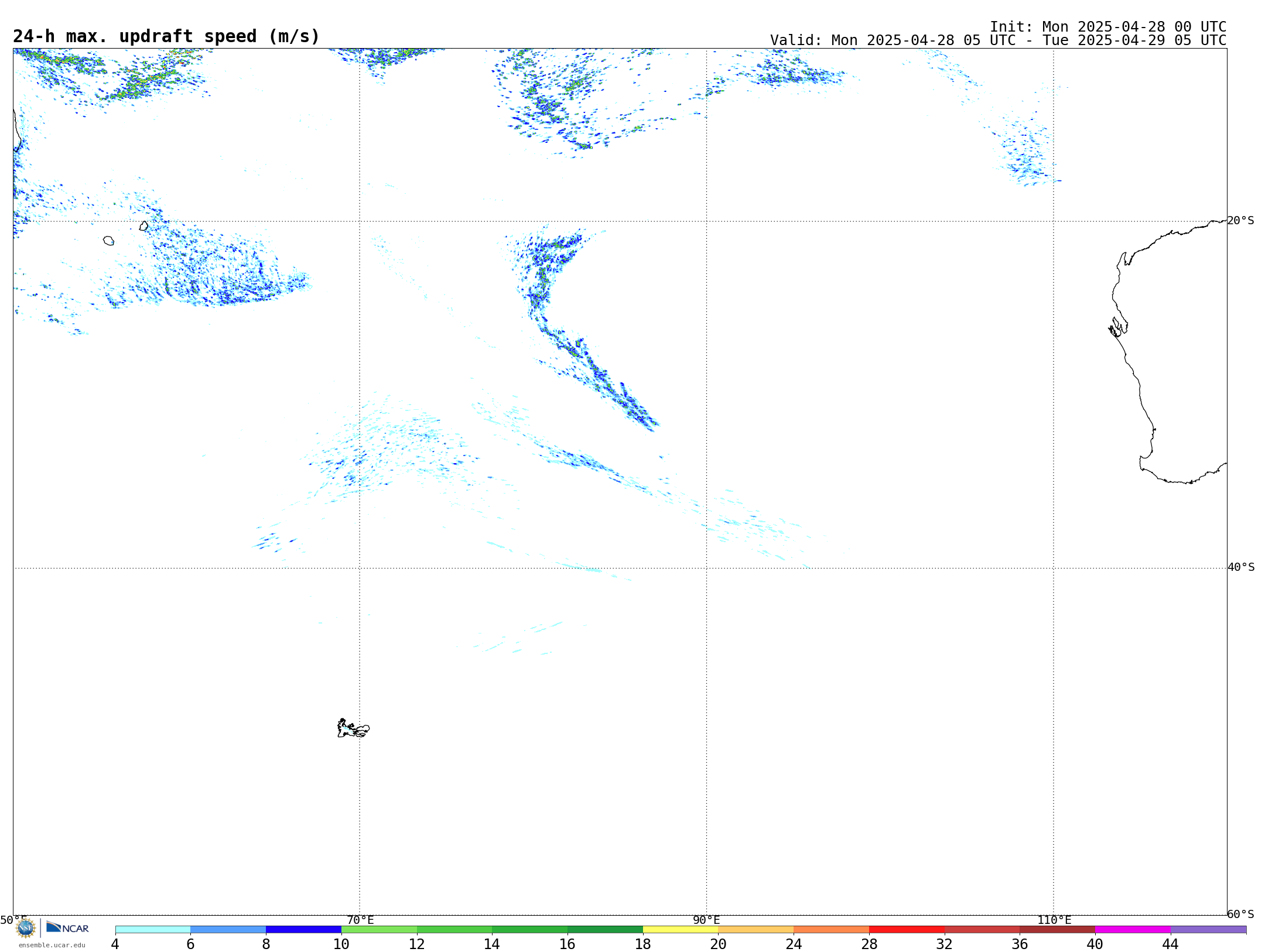Click the 90°E longitude label
The image size is (1265, 952).
pyautogui.click(x=706, y=920)
